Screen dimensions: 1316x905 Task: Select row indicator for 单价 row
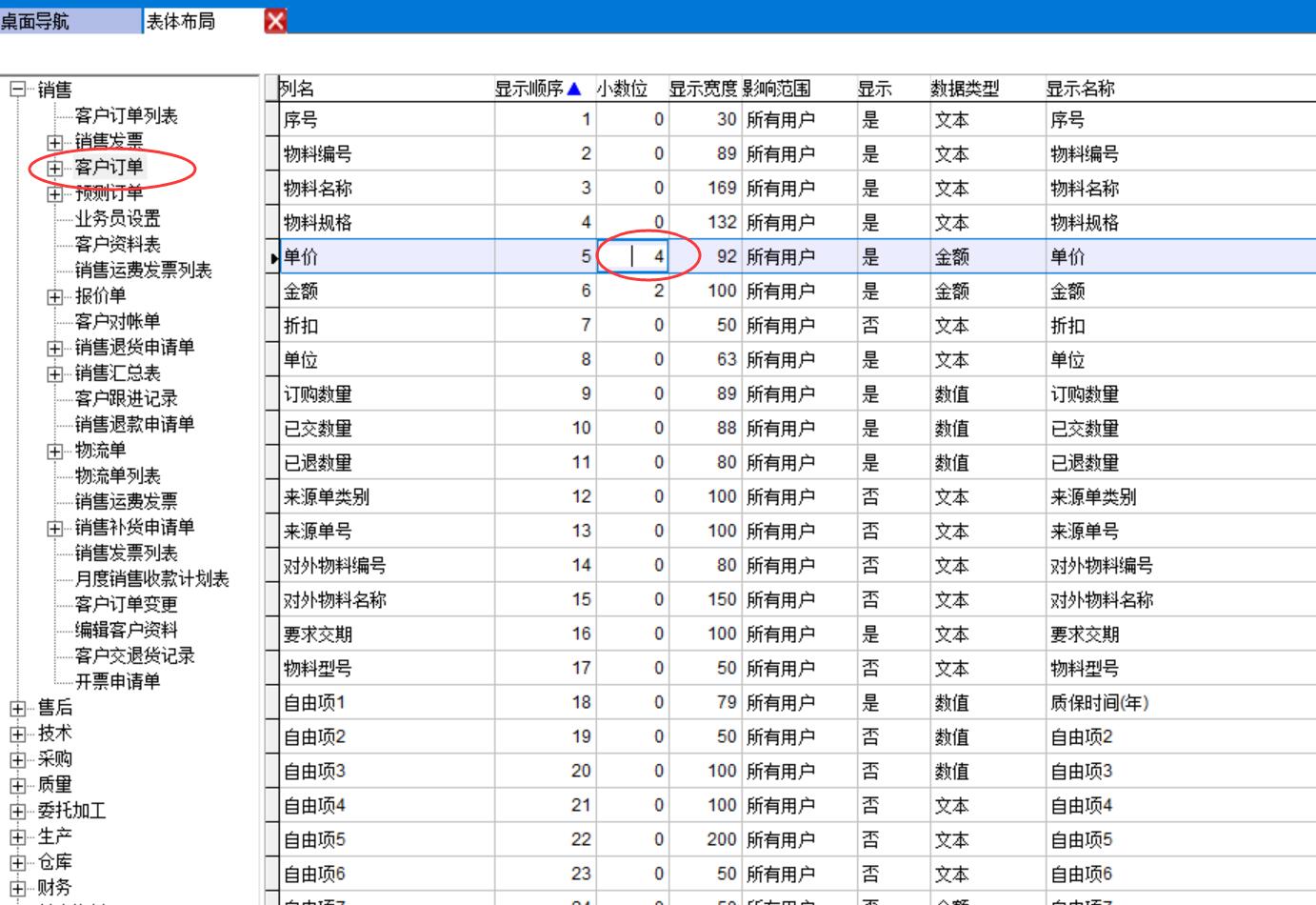[273, 257]
